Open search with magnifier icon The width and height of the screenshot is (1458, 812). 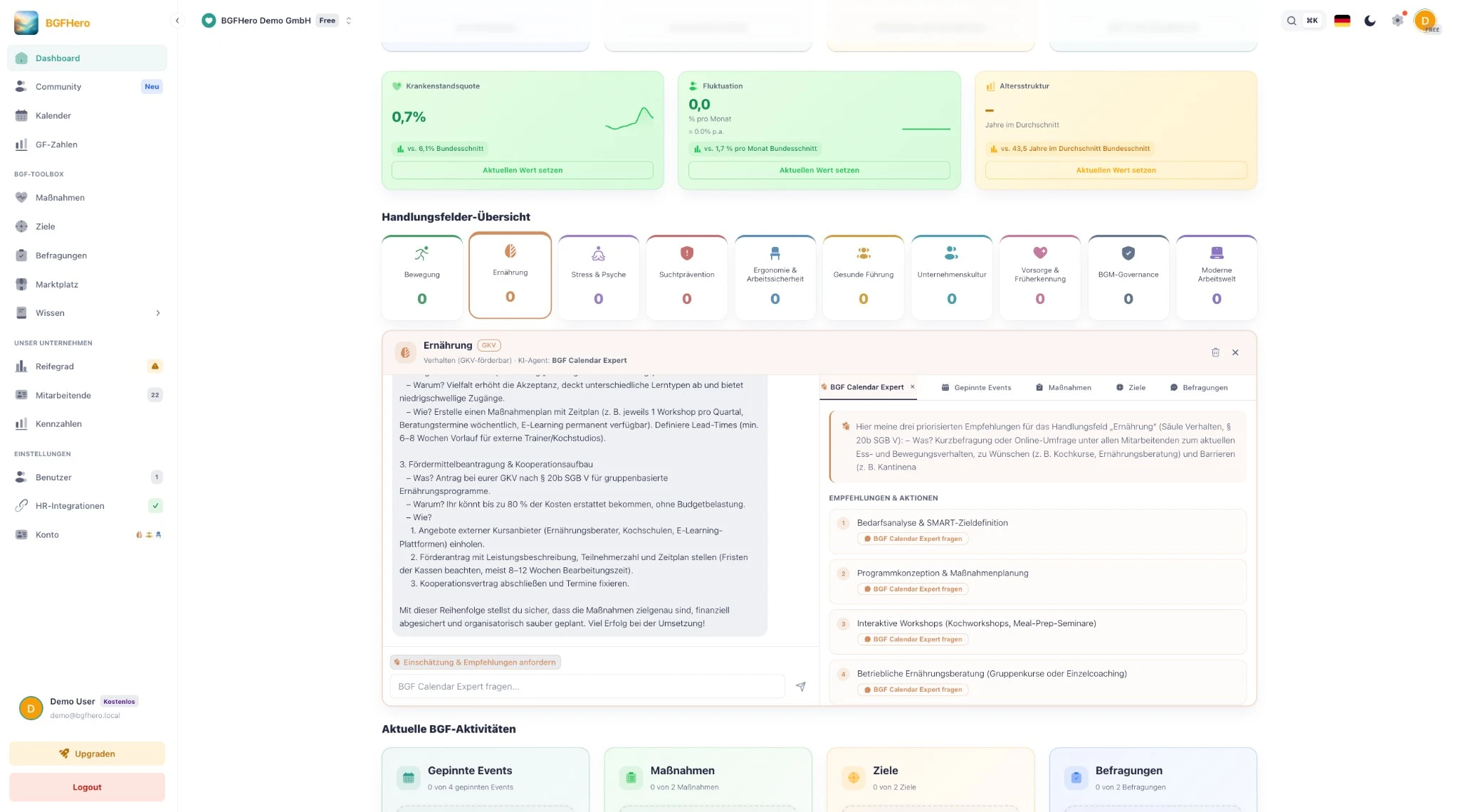tap(1291, 21)
